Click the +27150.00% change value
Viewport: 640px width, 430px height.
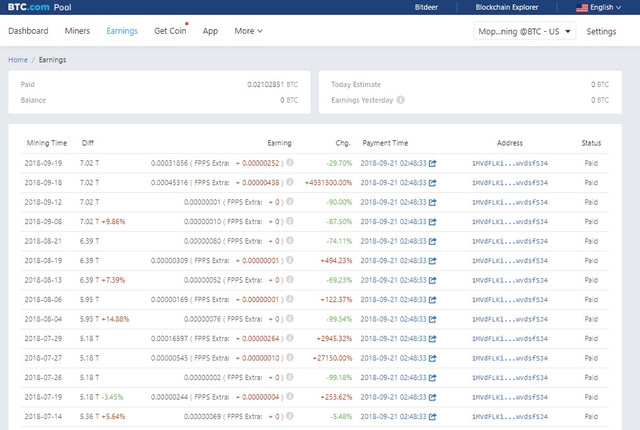click(x=332, y=358)
